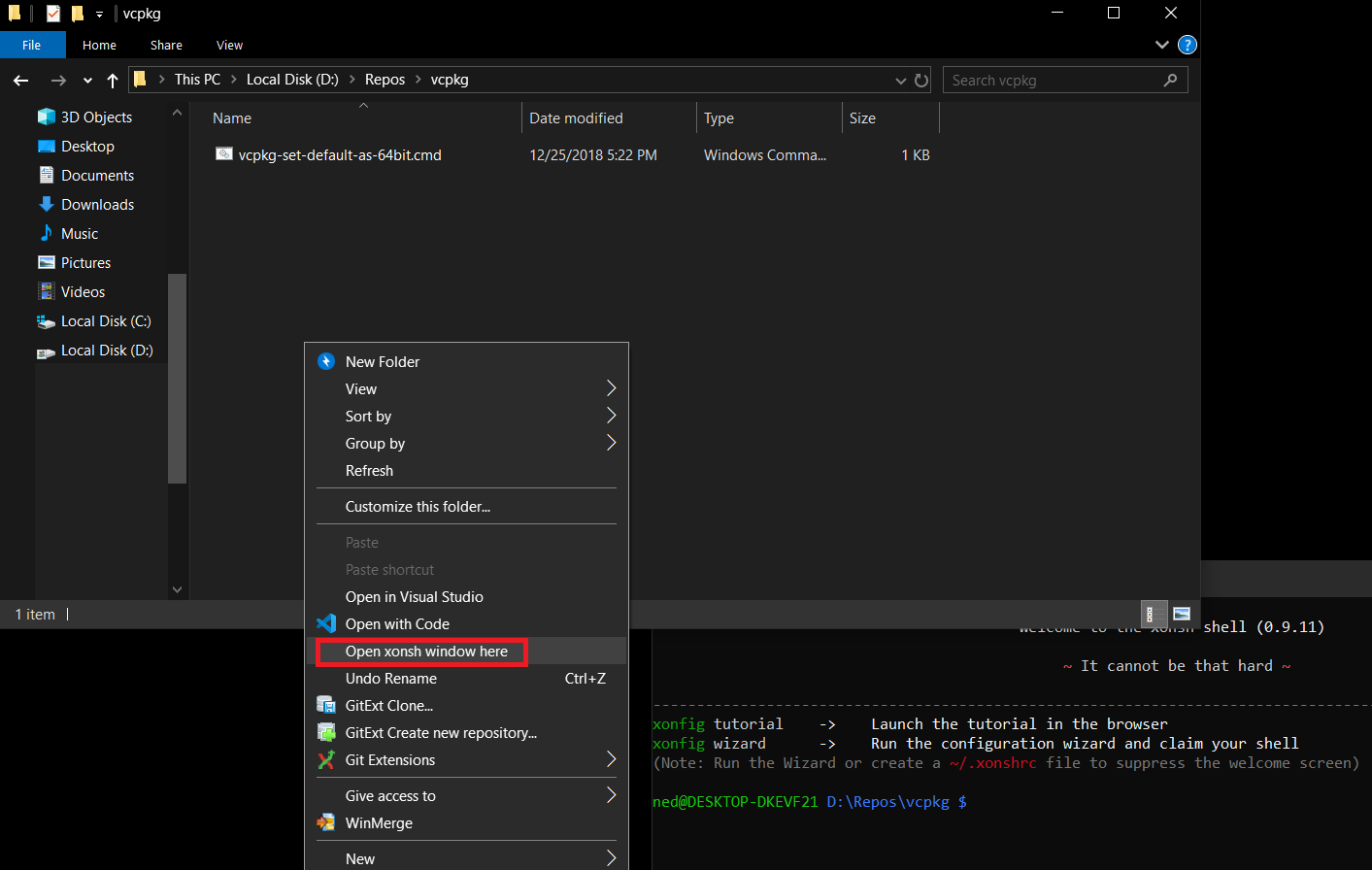The height and width of the screenshot is (870, 1372).
Task: Switch to details view from the status bar
Action: tap(1154, 614)
